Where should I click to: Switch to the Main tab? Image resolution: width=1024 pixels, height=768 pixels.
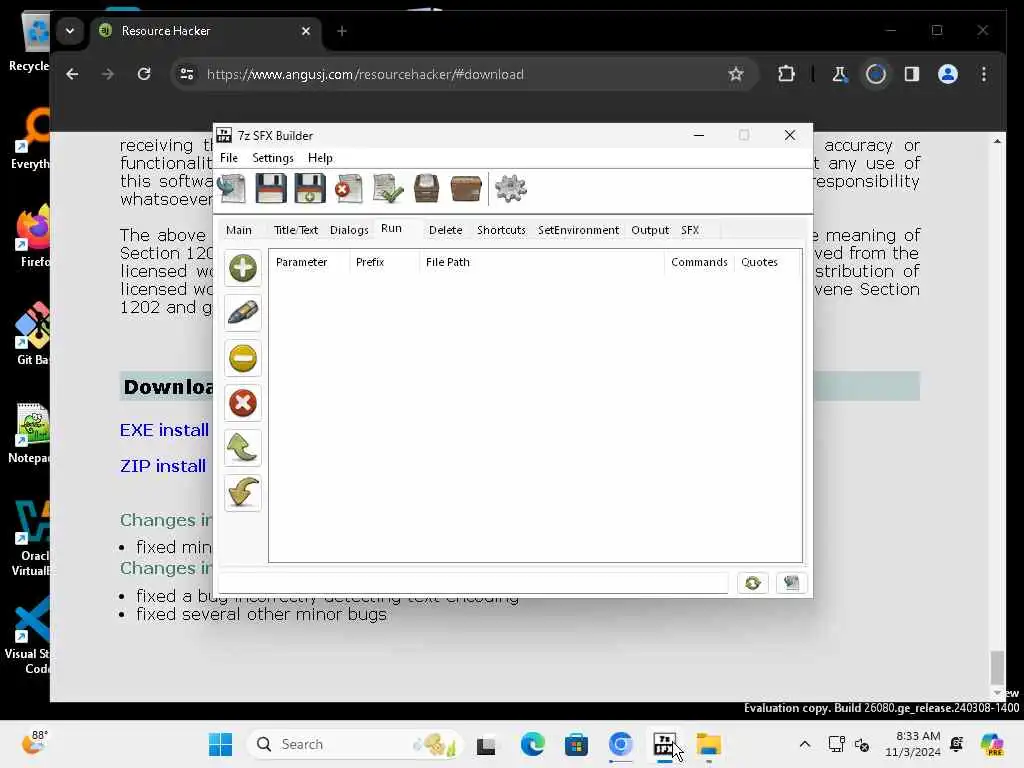[239, 230]
